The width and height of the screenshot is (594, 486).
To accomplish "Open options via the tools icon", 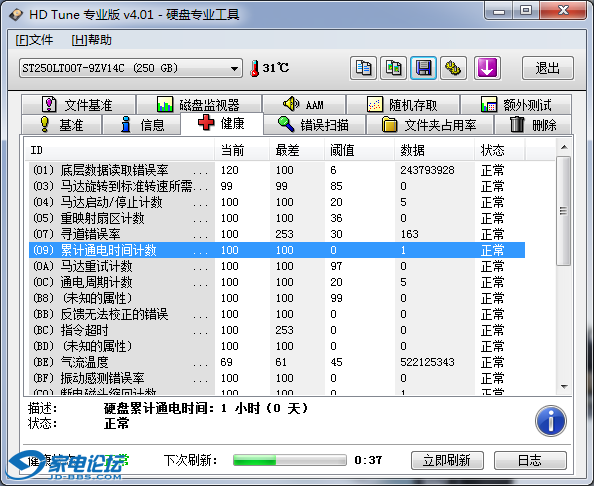I will [453, 68].
